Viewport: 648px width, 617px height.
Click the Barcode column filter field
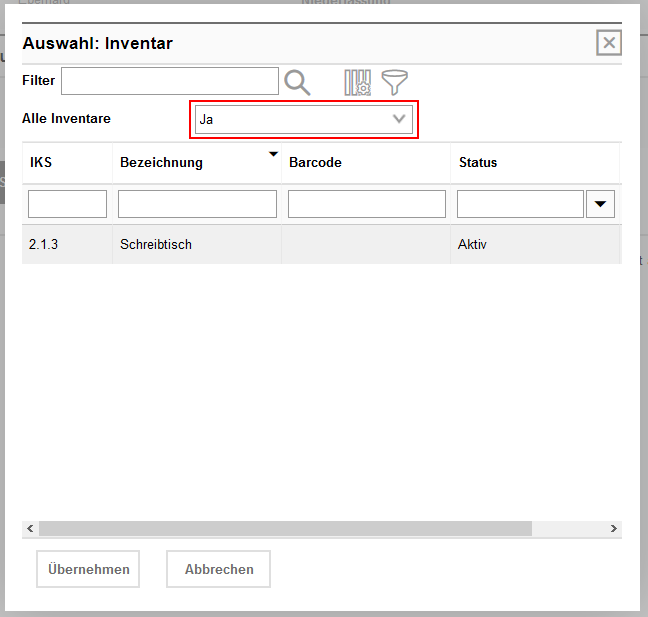pyautogui.click(x=367, y=204)
